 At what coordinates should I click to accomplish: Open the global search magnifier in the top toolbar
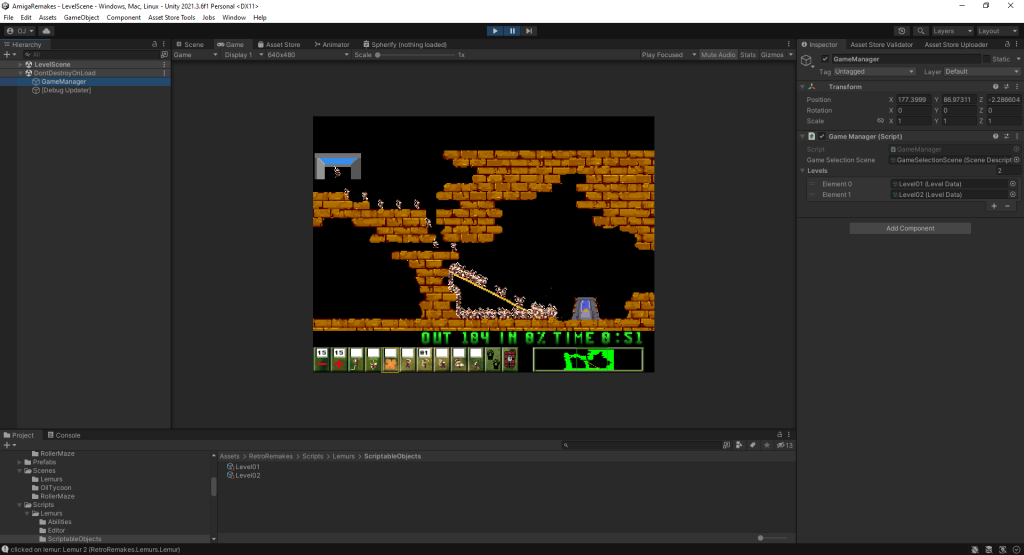(921, 31)
